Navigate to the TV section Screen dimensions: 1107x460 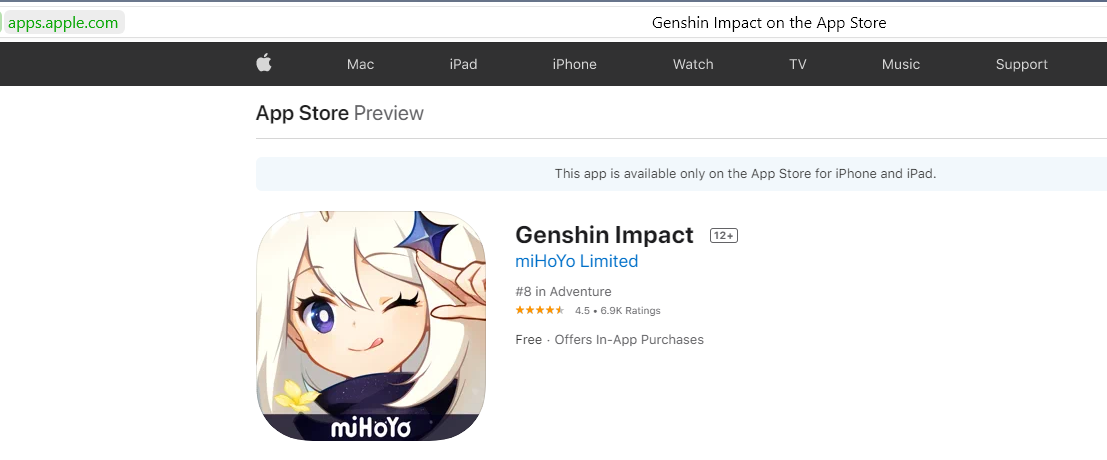[797, 64]
